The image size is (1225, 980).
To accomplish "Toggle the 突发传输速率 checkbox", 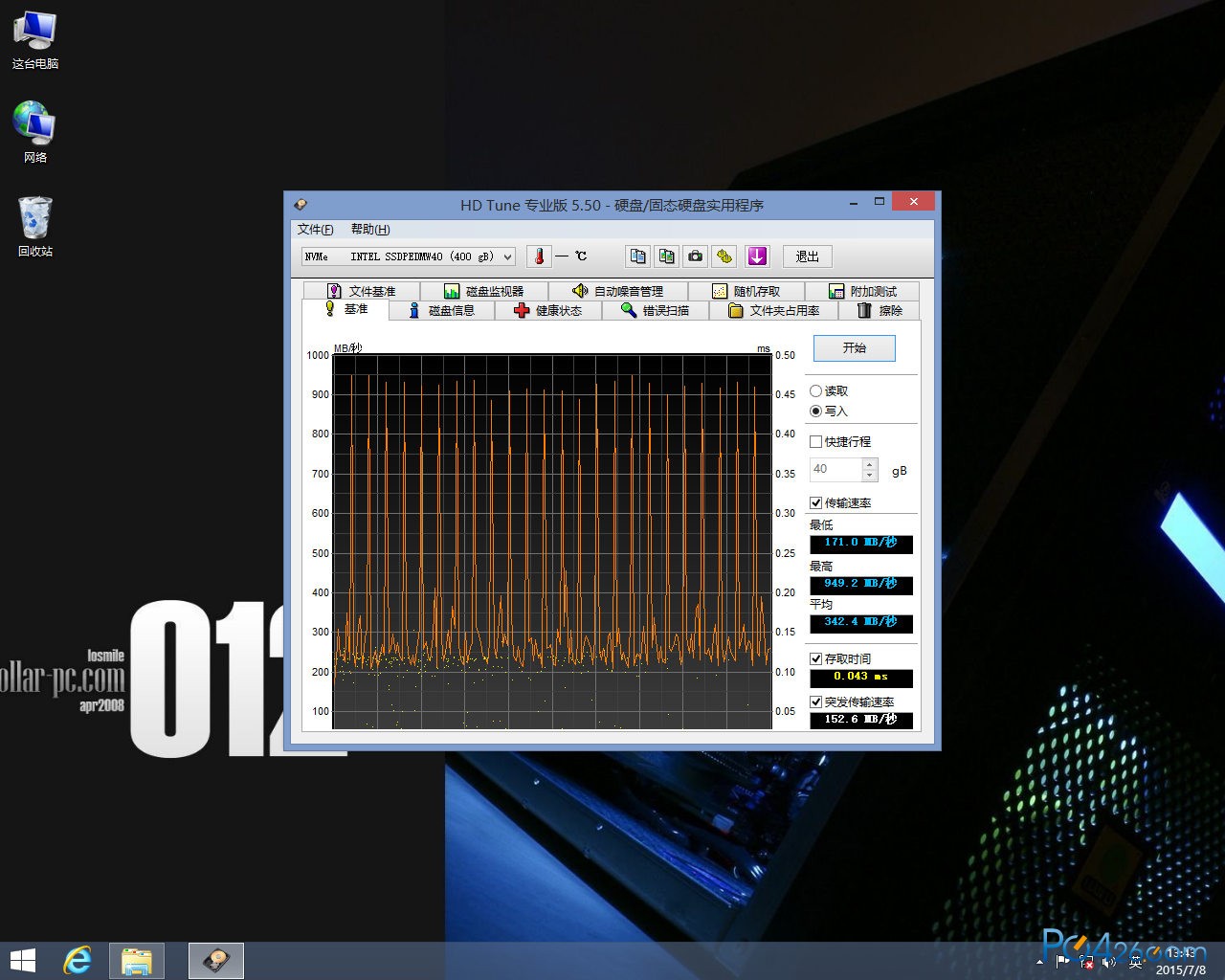I will (x=816, y=702).
